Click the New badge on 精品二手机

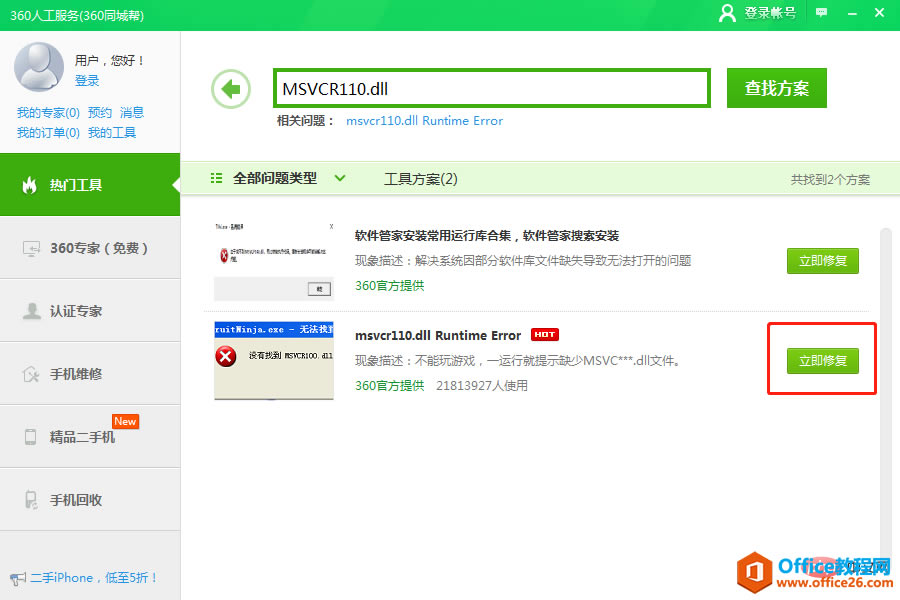point(125,421)
